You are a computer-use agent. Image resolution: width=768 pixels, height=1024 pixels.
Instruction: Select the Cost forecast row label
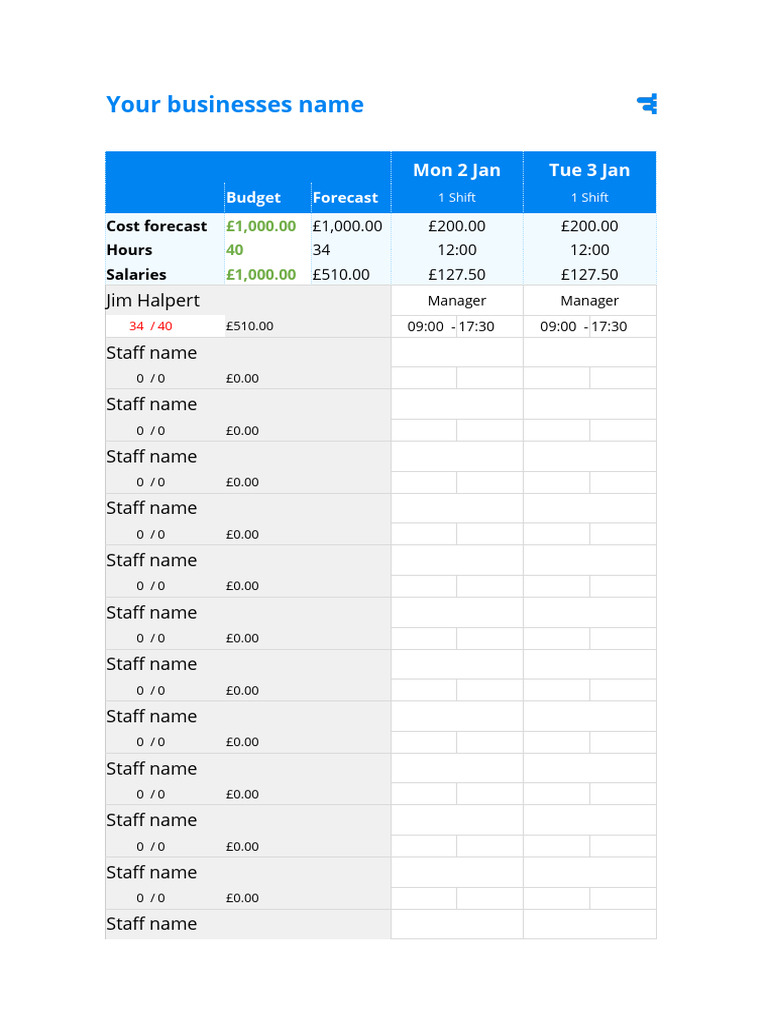tap(157, 226)
